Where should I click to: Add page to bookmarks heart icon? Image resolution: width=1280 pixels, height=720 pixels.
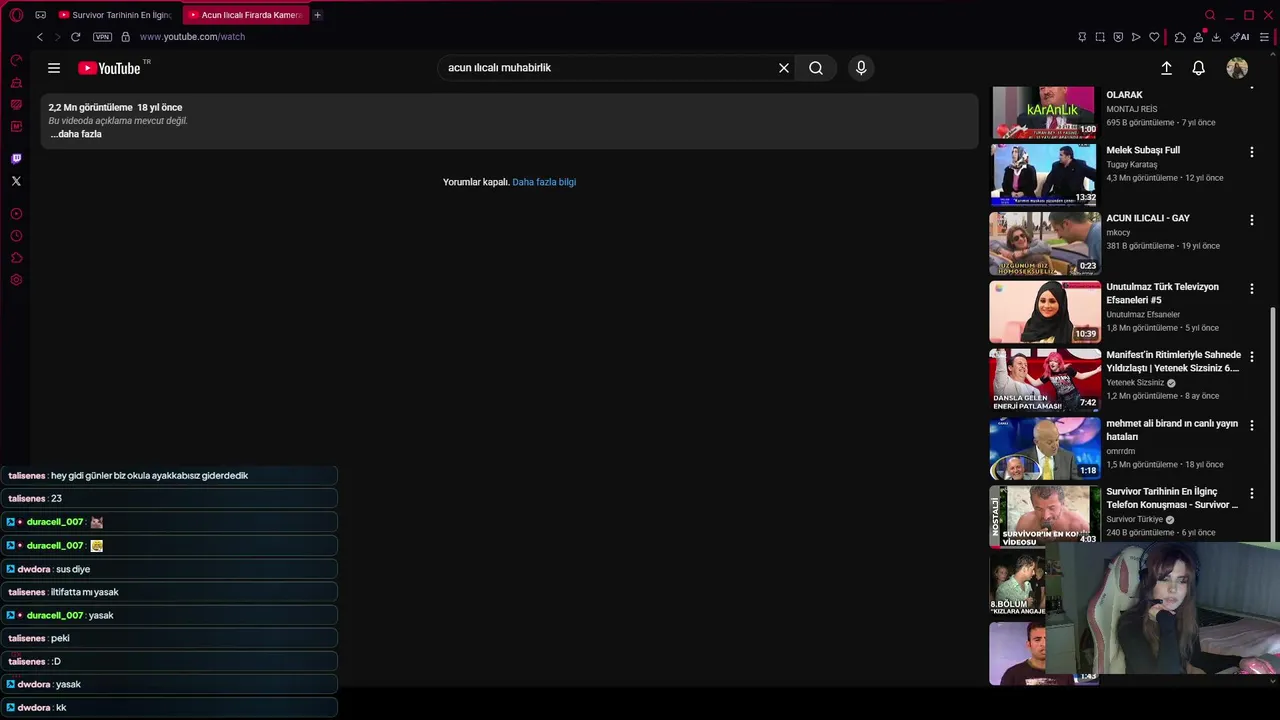[x=1154, y=37]
